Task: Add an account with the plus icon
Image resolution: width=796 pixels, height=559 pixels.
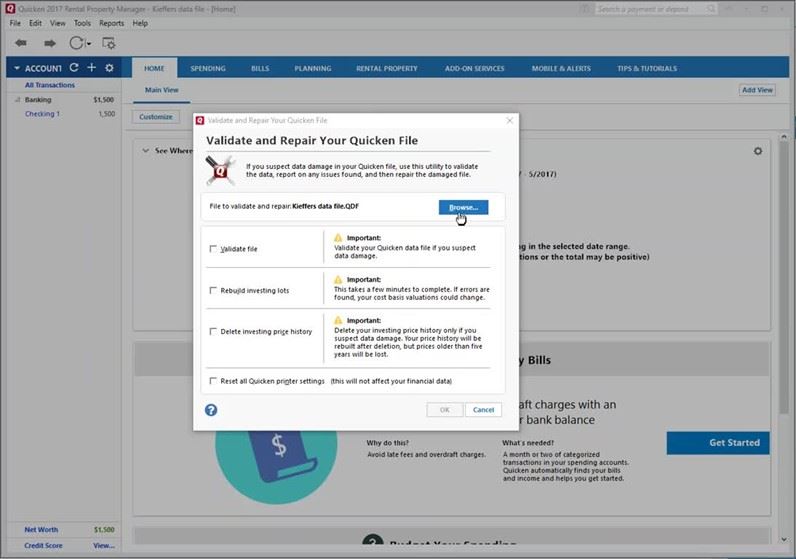Action: [x=91, y=68]
